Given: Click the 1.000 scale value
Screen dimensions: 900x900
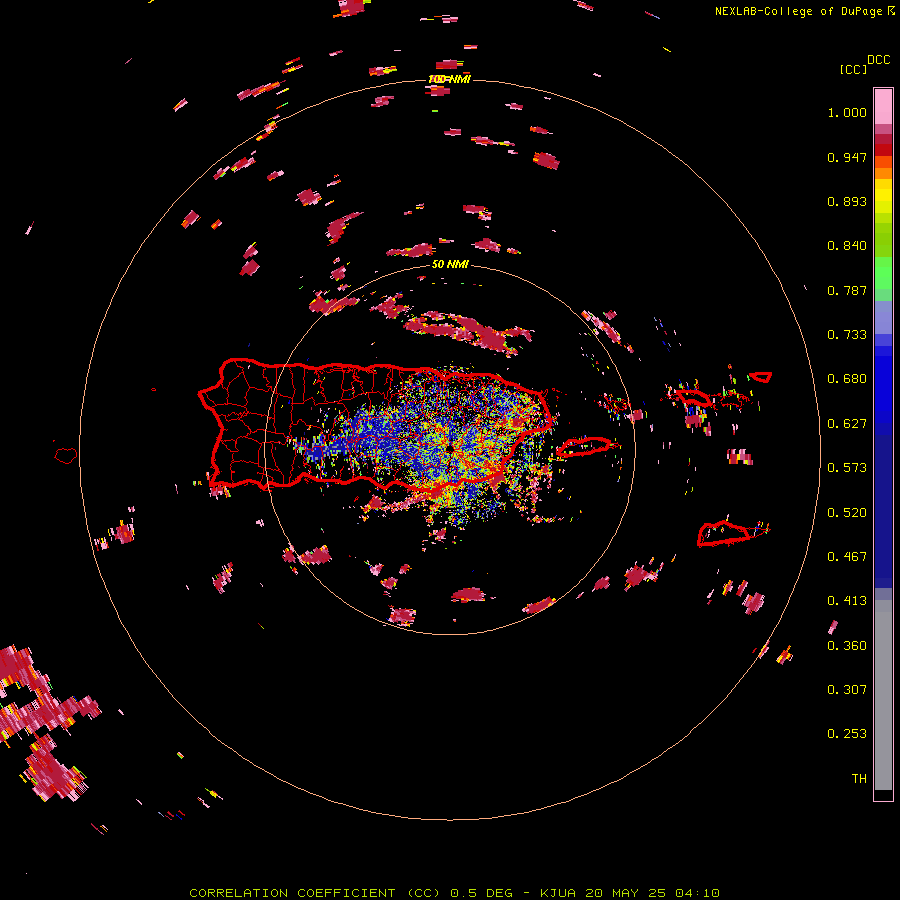Looking at the screenshot, I should [847, 112].
